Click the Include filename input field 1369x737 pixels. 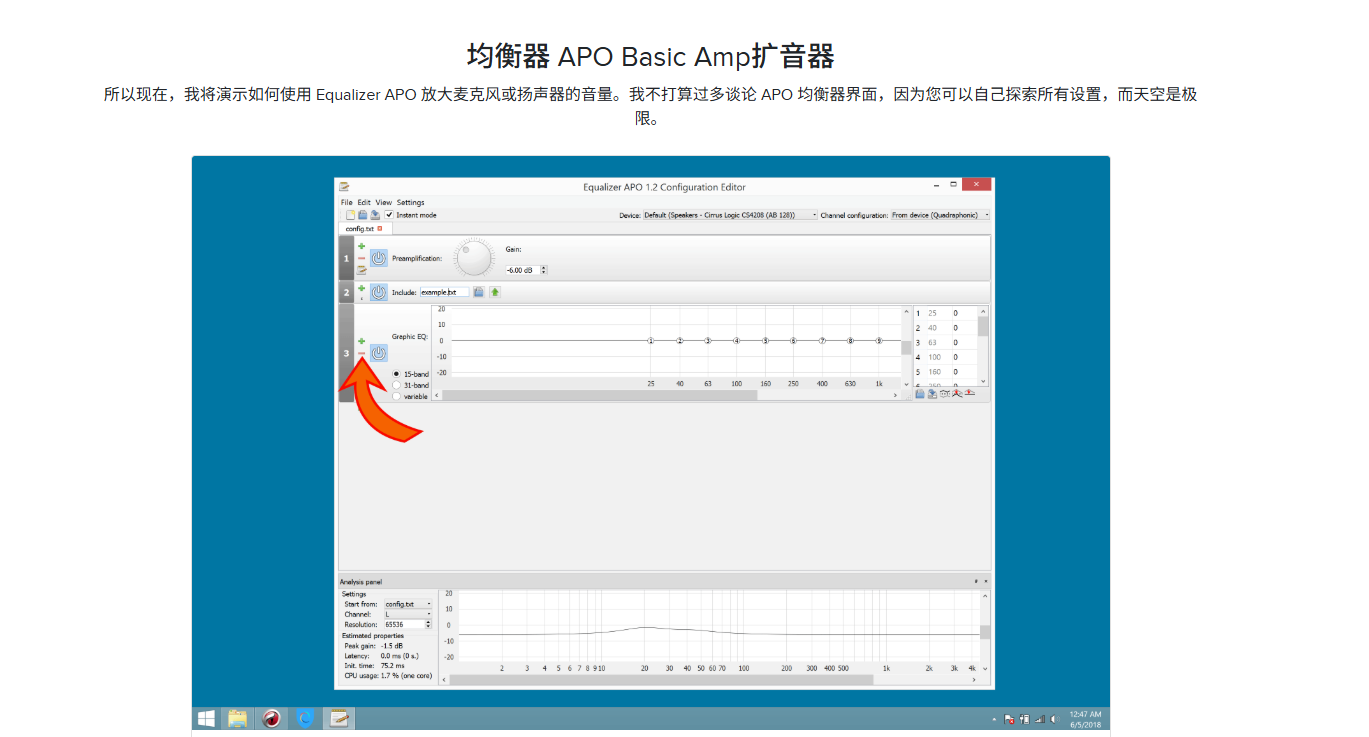click(x=444, y=292)
